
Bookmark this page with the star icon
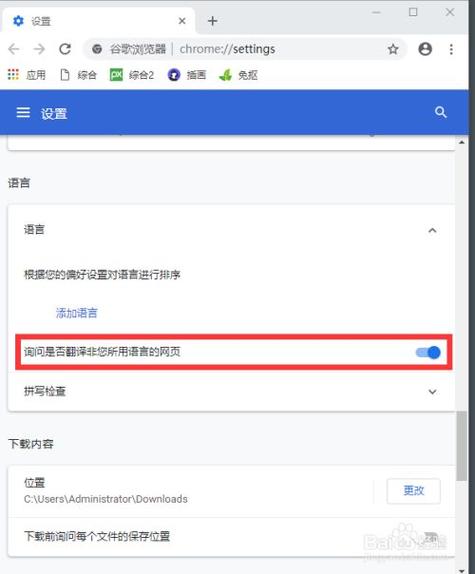(393, 49)
